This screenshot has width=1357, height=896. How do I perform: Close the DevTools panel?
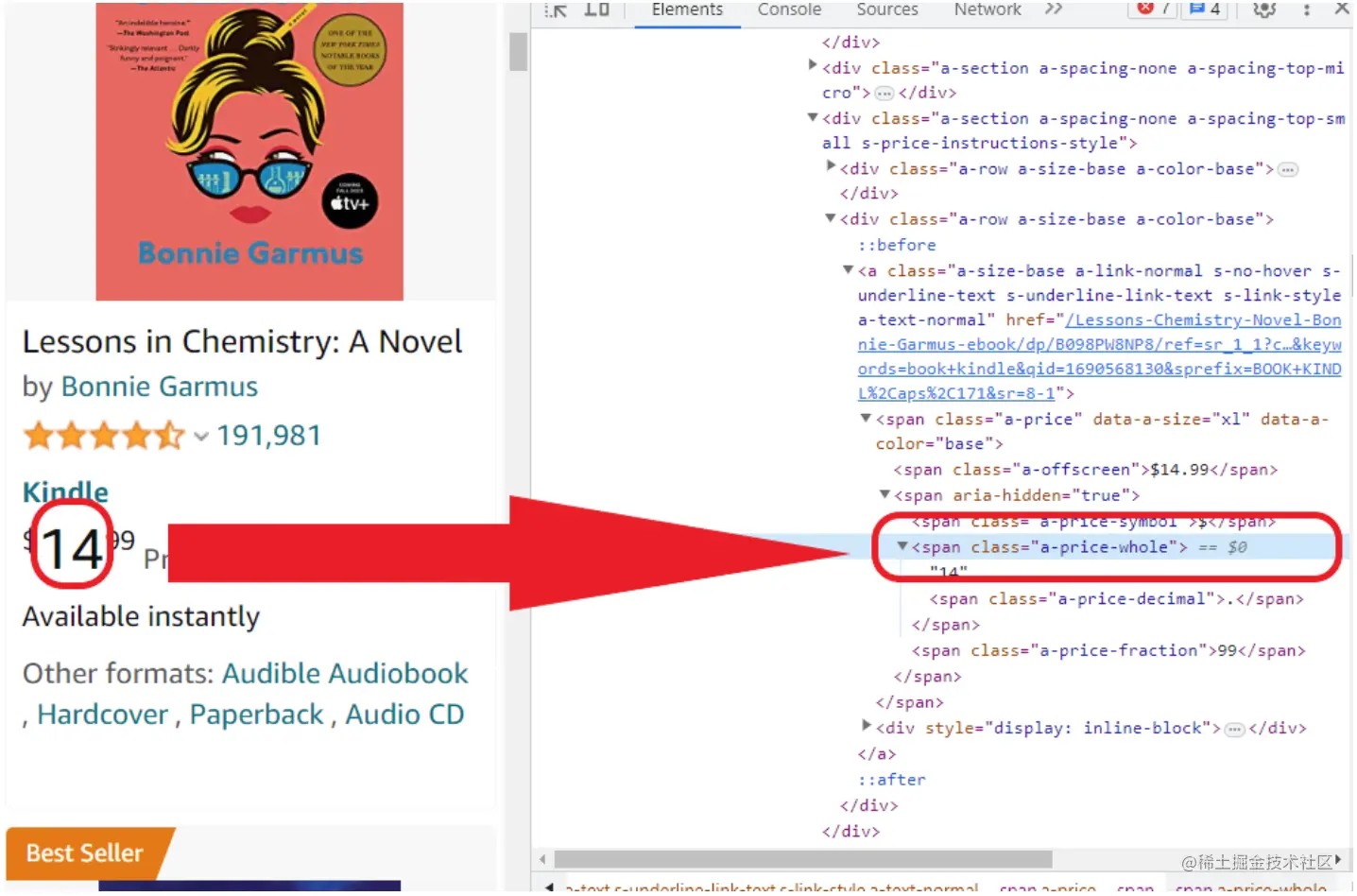click(1341, 9)
